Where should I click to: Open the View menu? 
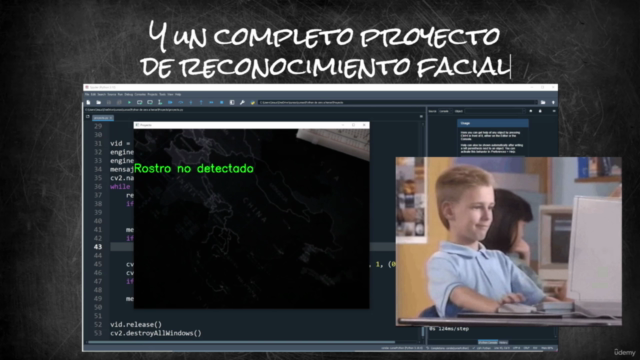tap(170, 94)
